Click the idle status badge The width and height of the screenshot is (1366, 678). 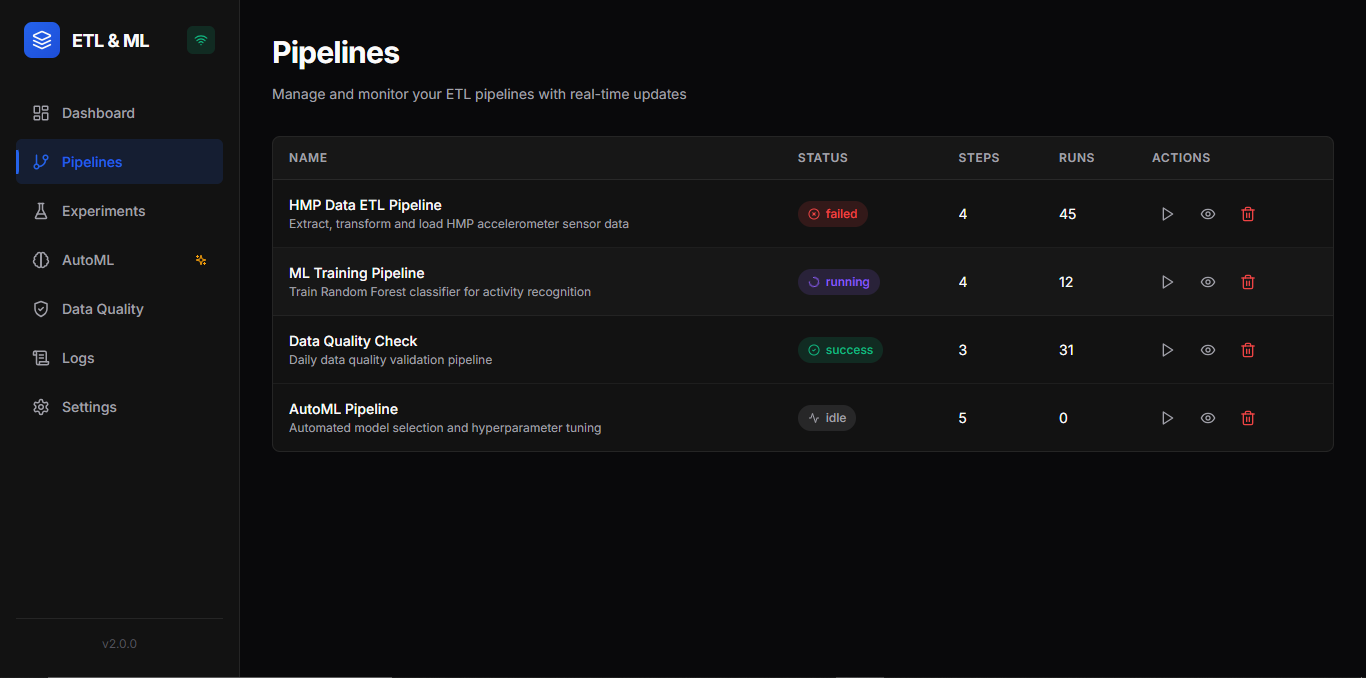coord(827,418)
